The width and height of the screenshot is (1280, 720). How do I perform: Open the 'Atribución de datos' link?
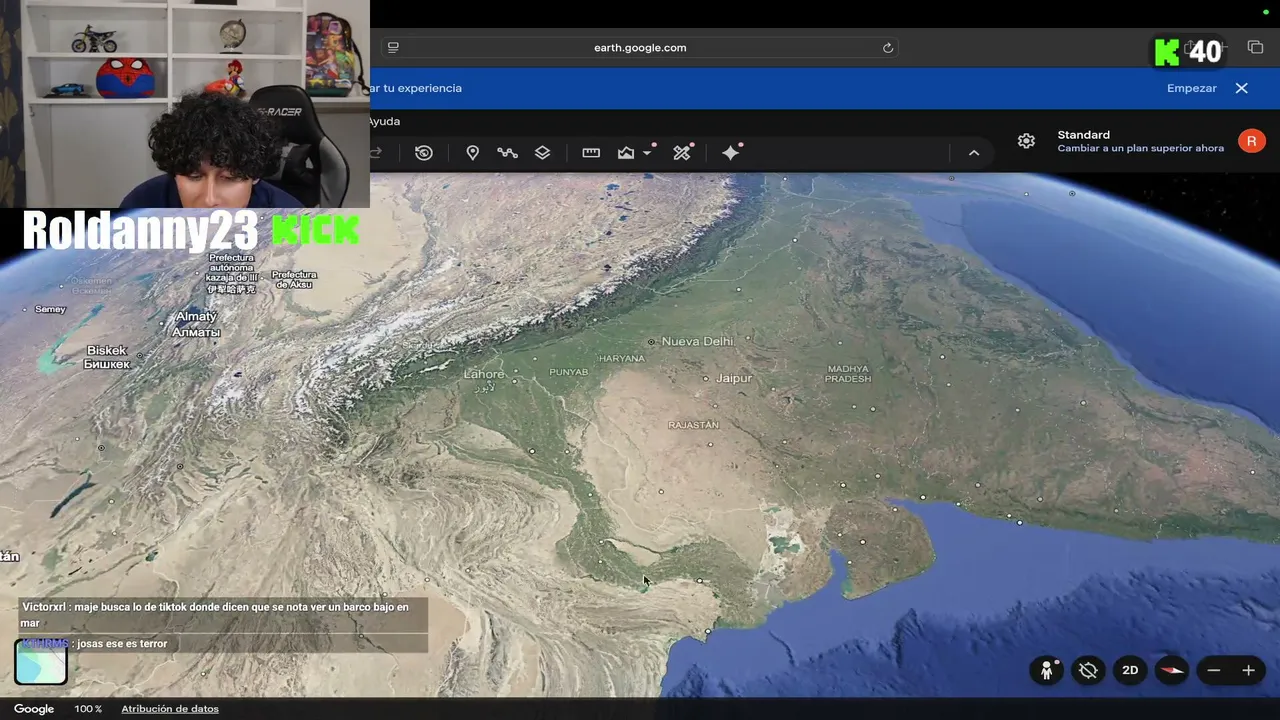(170, 709)
